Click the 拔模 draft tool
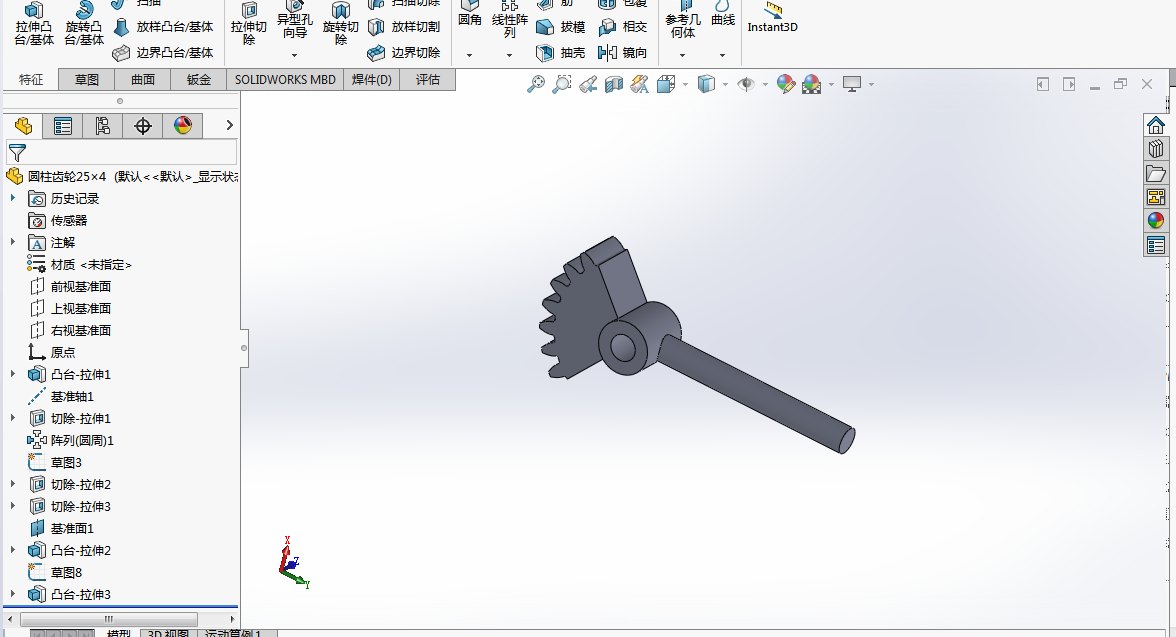1176x637 pixels. click(561, 27)
